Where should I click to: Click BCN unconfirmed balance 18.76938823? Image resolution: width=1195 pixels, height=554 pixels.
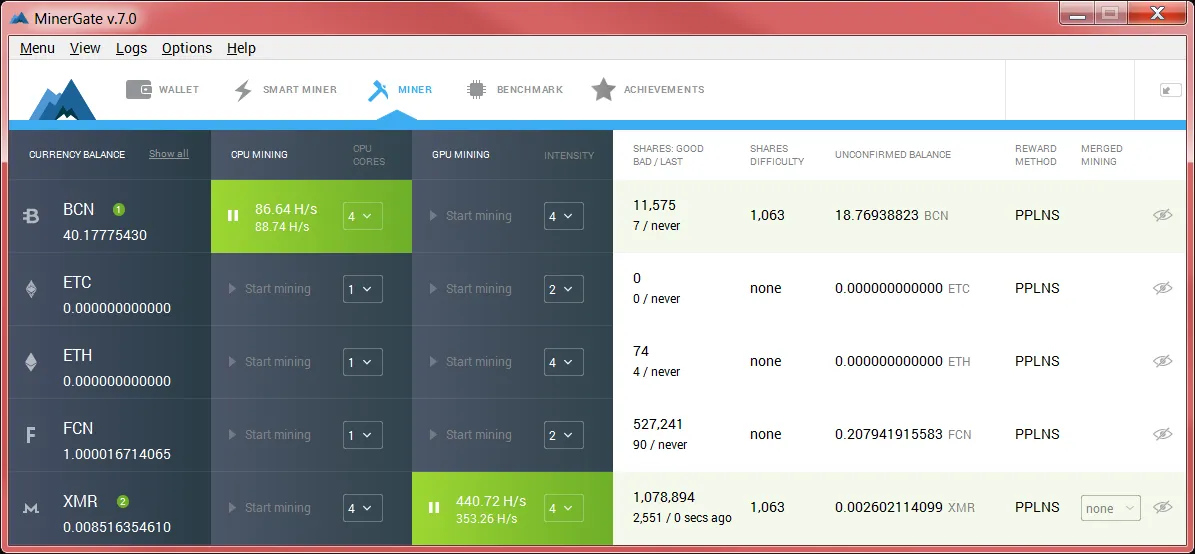pyautogui.click(x=876, y=216)
